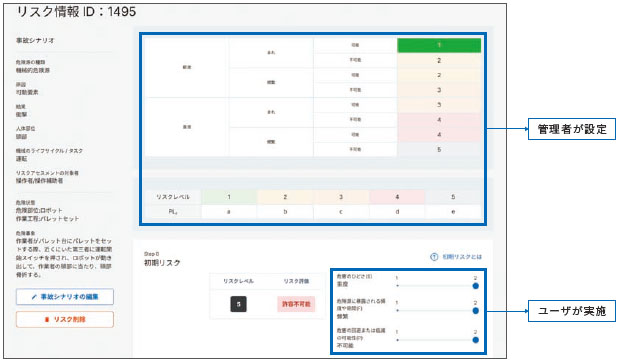
Task: Click the 重度 value under 危害のひどさ
Action: 342,284
